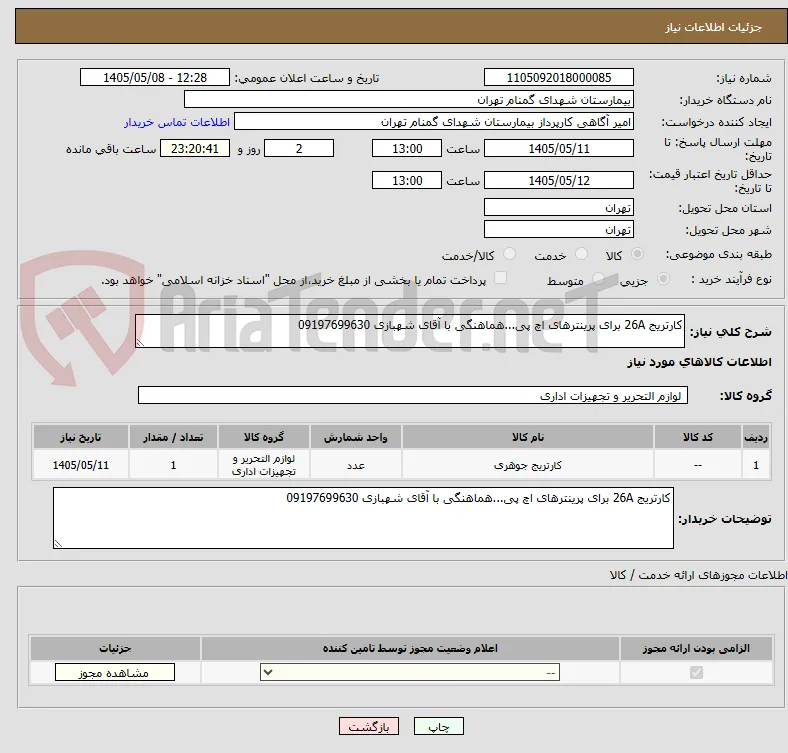Click the resize handle of general description textarea
This screenshot has height=753, width=788.
click(140, 342)
